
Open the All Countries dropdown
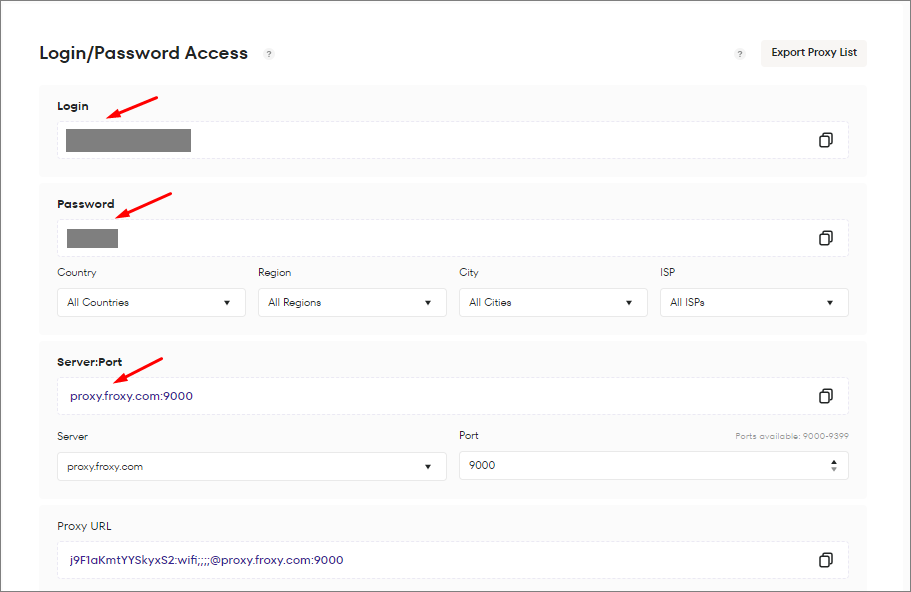pyautogui.click(x=150, y=302)
